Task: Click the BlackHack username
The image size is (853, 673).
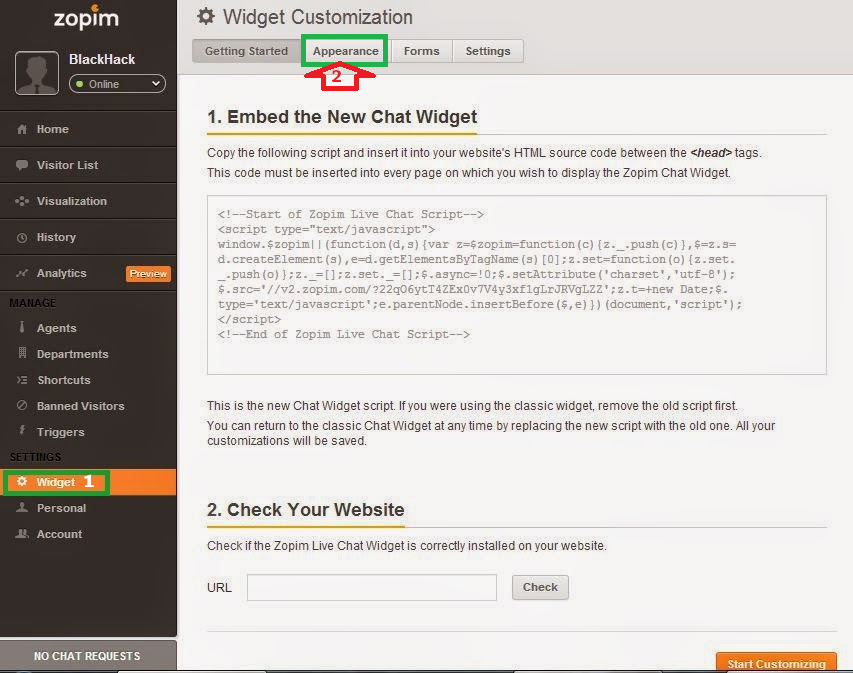Action: [102, 59]
